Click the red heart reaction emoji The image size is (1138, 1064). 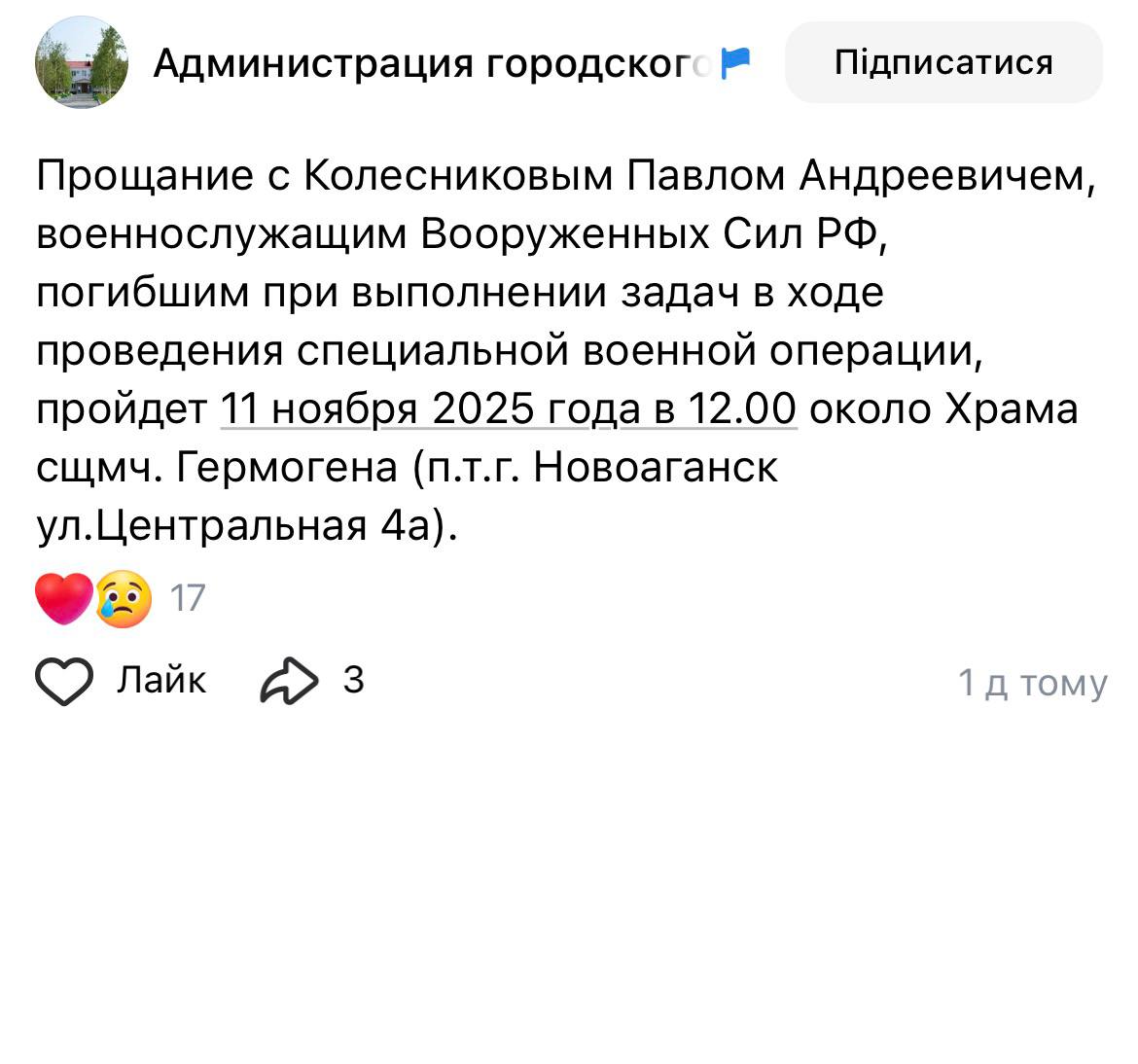click(63, 598)
